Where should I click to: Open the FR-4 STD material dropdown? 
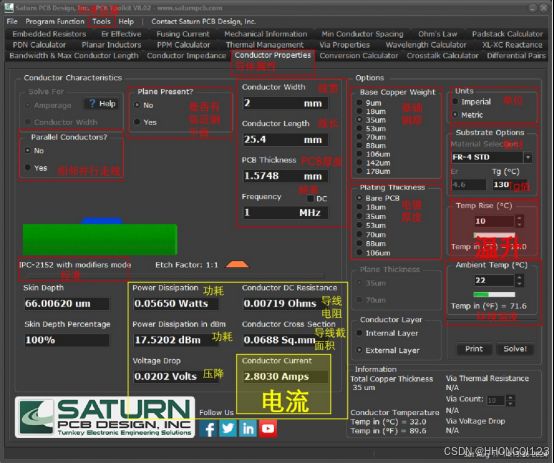pyautogui.click(x=528, y=157)
